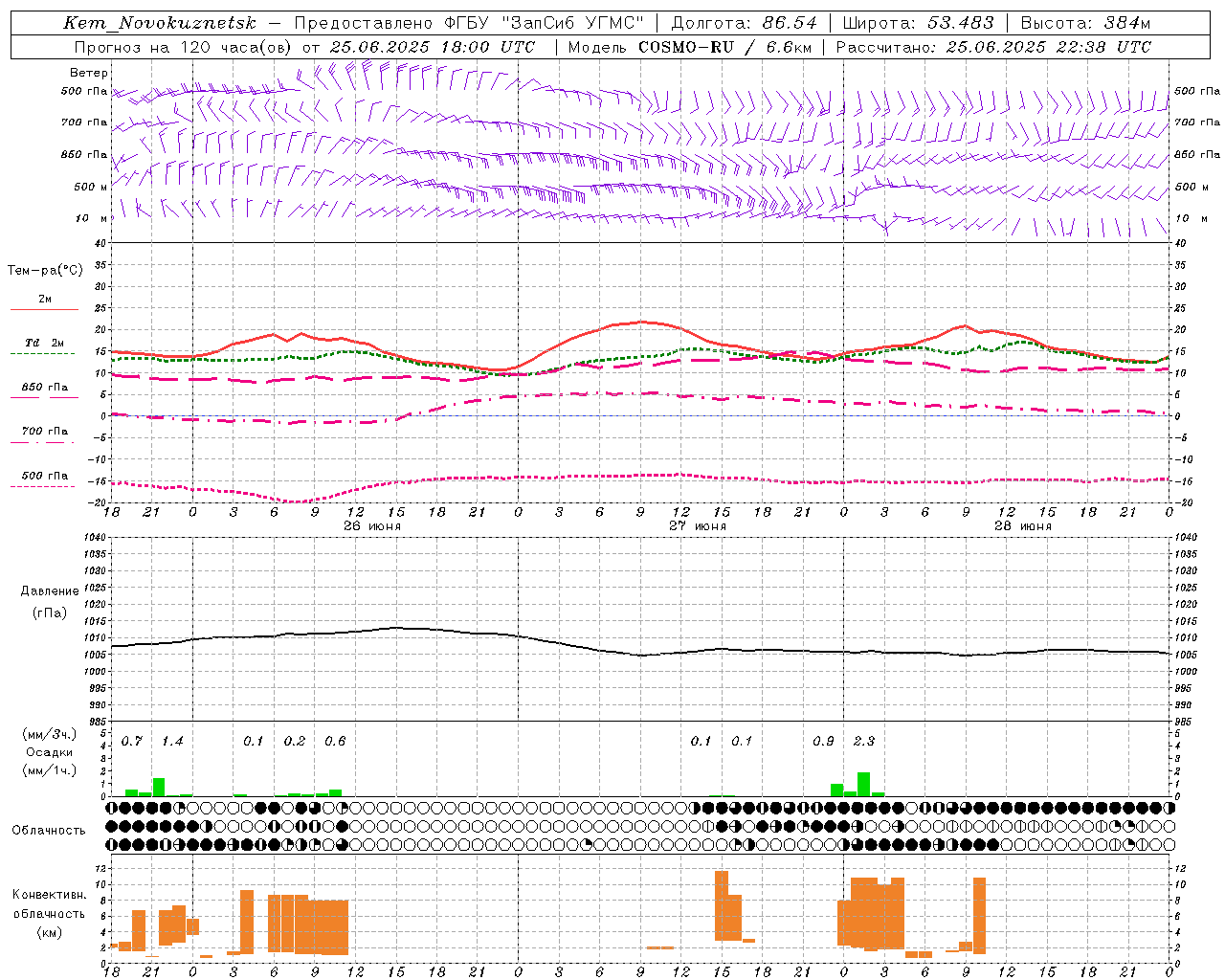Click the 500 гПа temperature legend entry
The image size is (1225, 980).
tap(44, 479)
